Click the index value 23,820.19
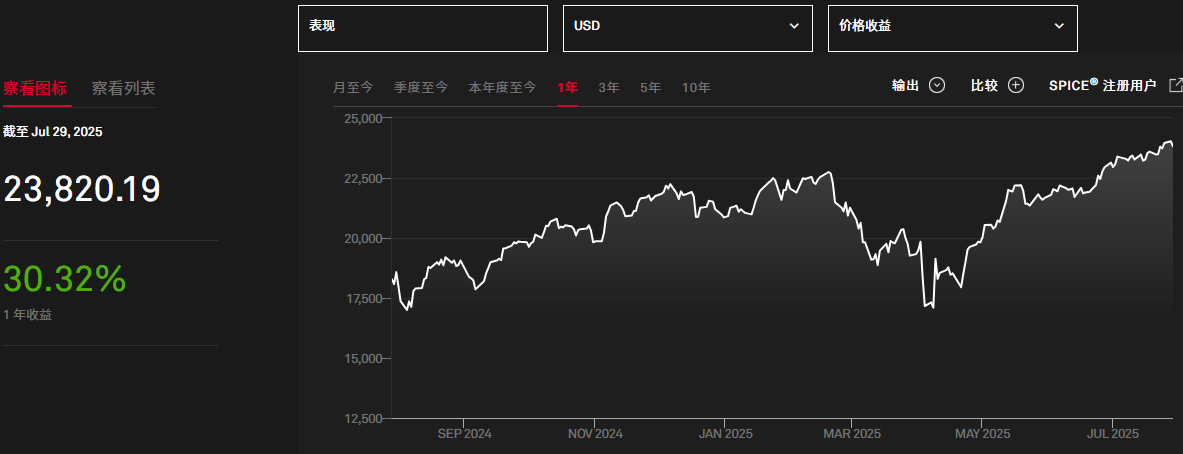1183x454 pixels. pos(82,188)
